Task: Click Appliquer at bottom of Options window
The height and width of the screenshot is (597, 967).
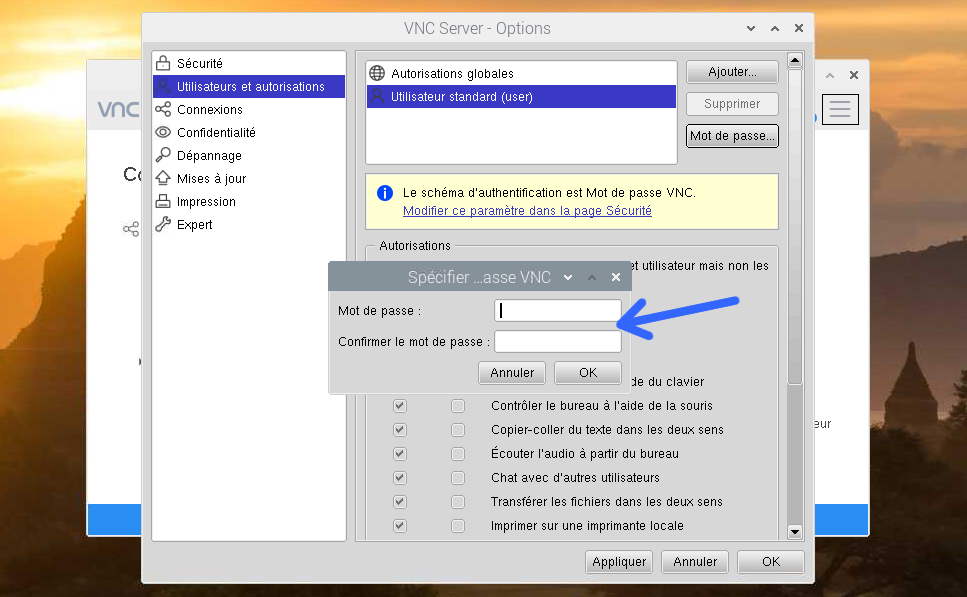Action: pos(619,562)
